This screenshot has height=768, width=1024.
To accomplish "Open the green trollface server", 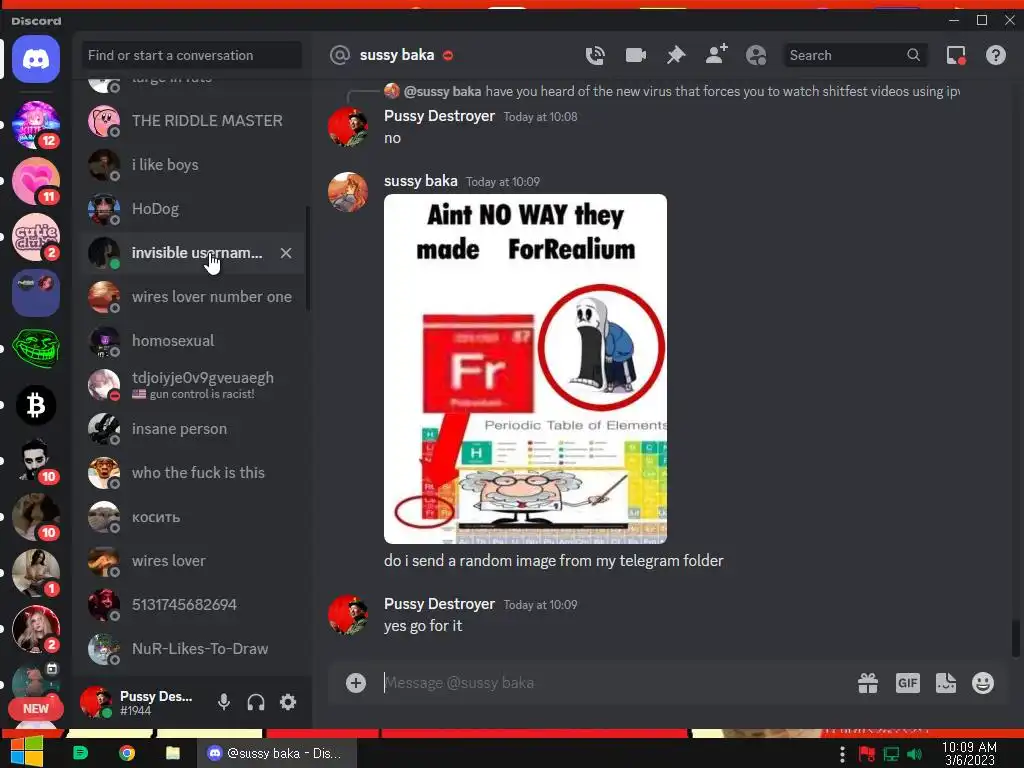I will (x=36, y=349).
